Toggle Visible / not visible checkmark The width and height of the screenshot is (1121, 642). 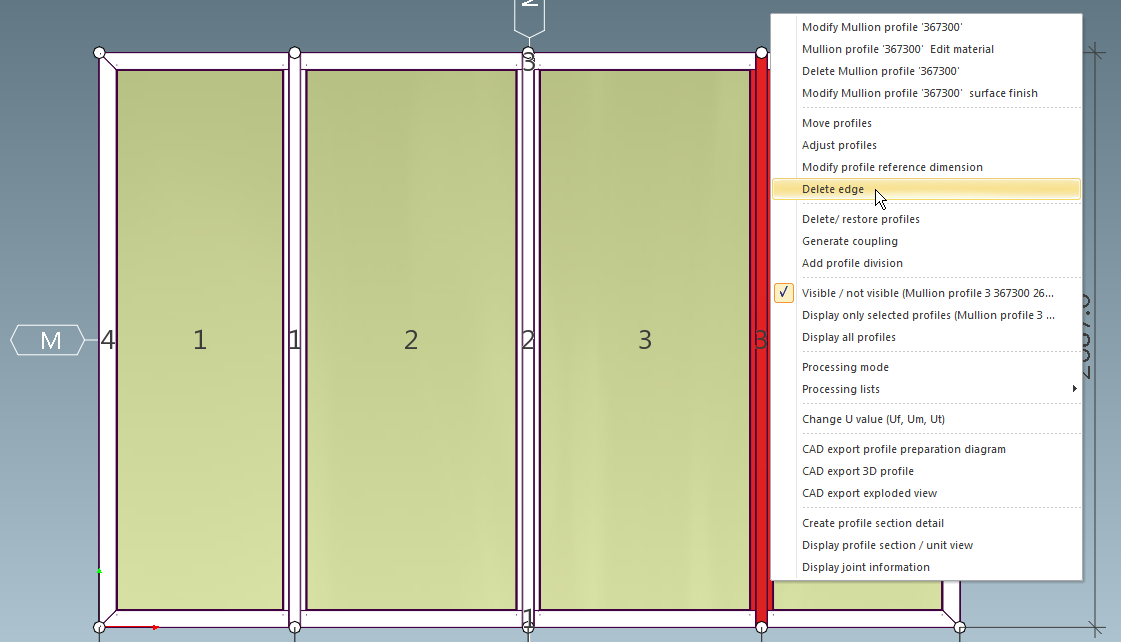785,293
